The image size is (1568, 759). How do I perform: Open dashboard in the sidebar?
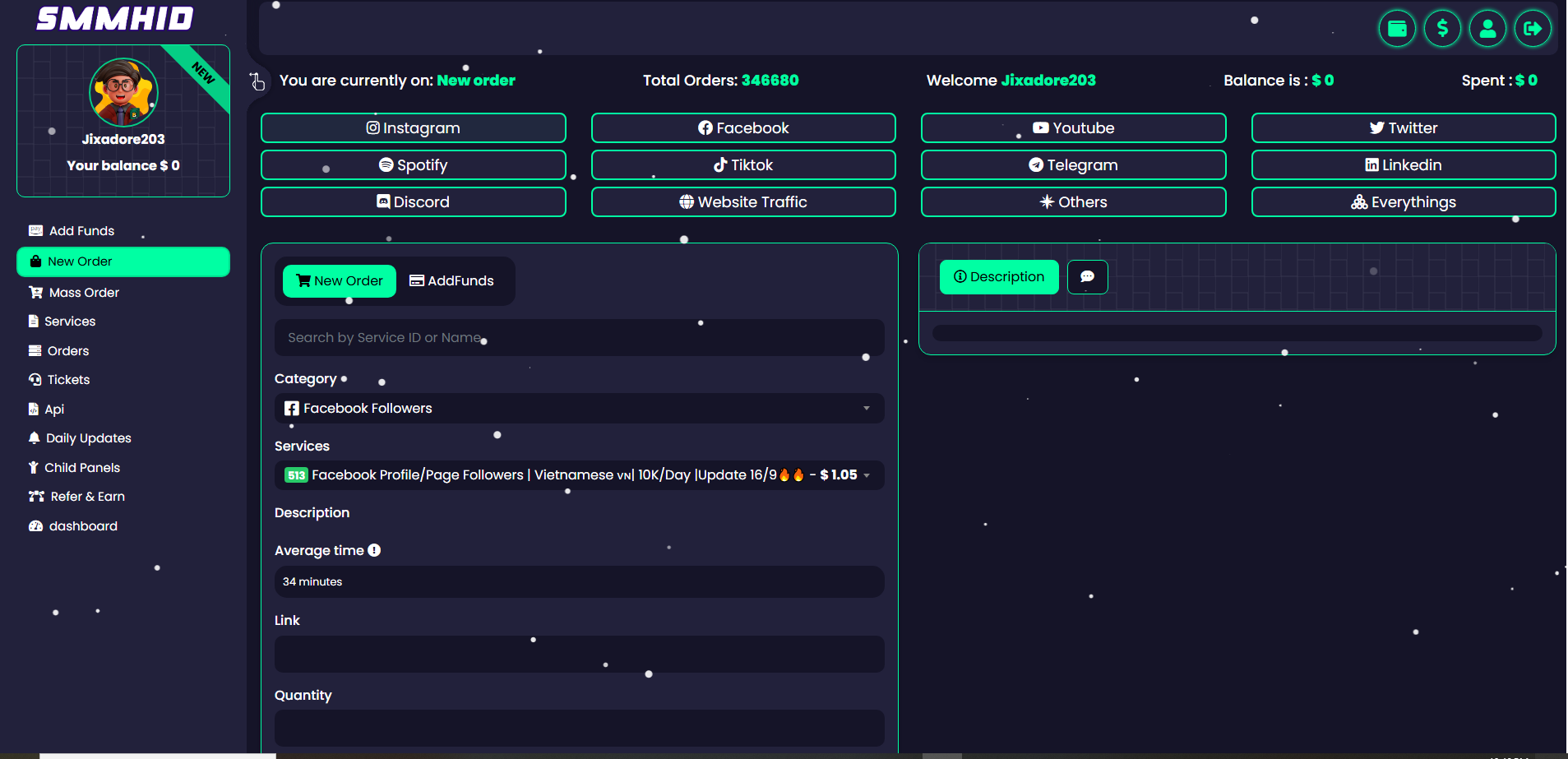[x=123, y=526]
